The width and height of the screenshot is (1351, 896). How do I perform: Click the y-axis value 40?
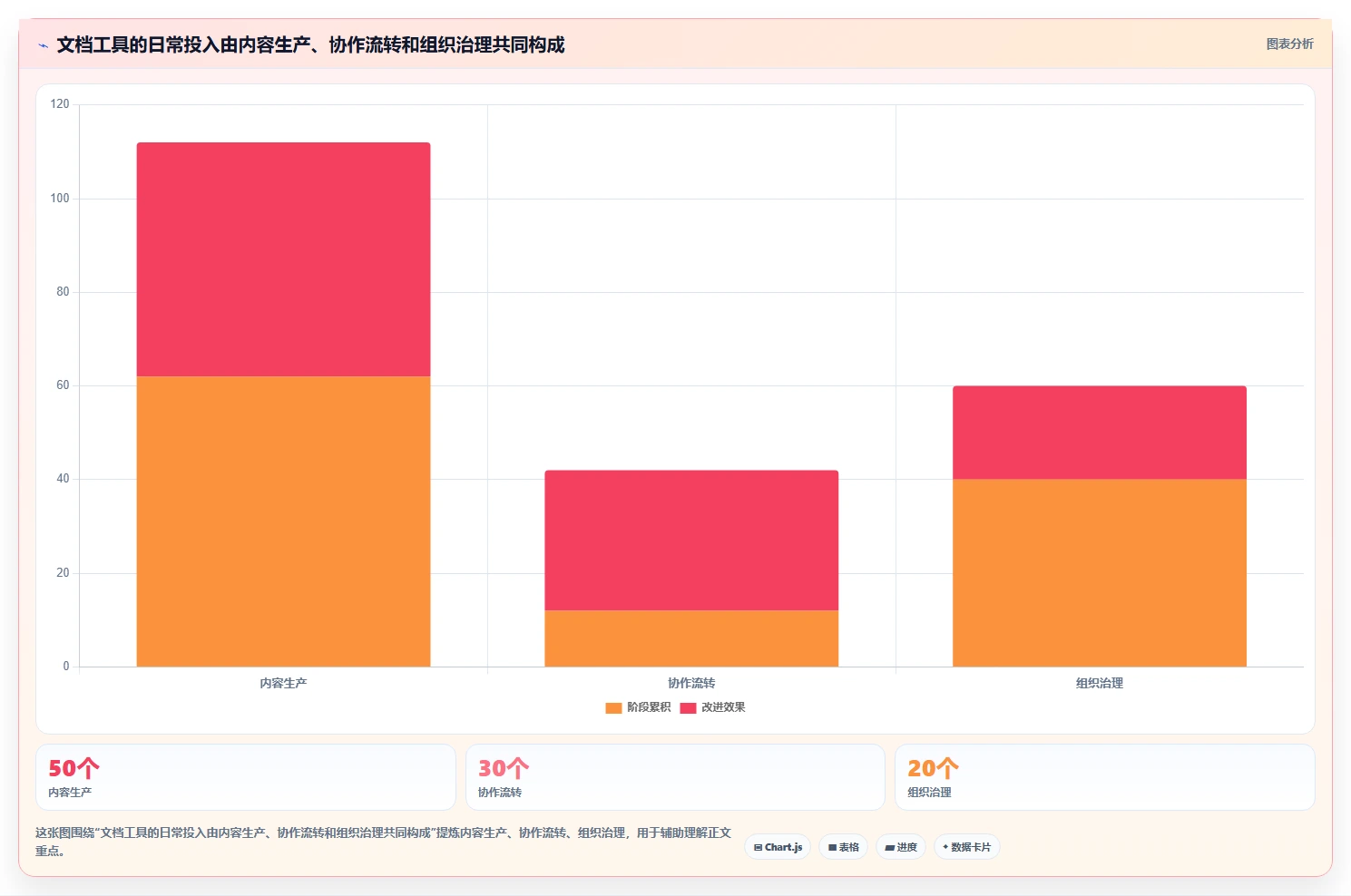[x=63, y=479]
